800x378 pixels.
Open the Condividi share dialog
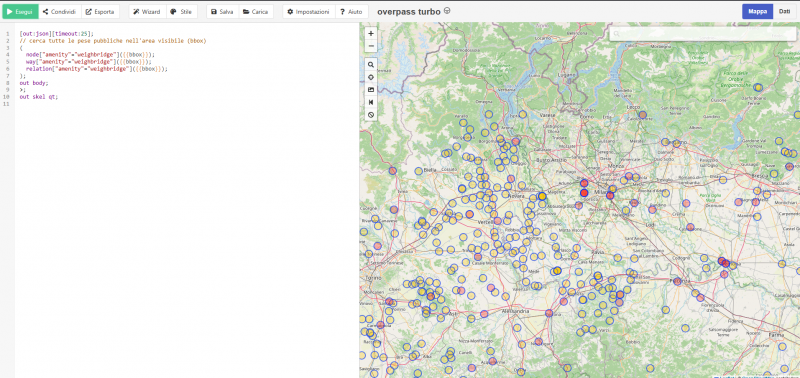click(60, 11)
